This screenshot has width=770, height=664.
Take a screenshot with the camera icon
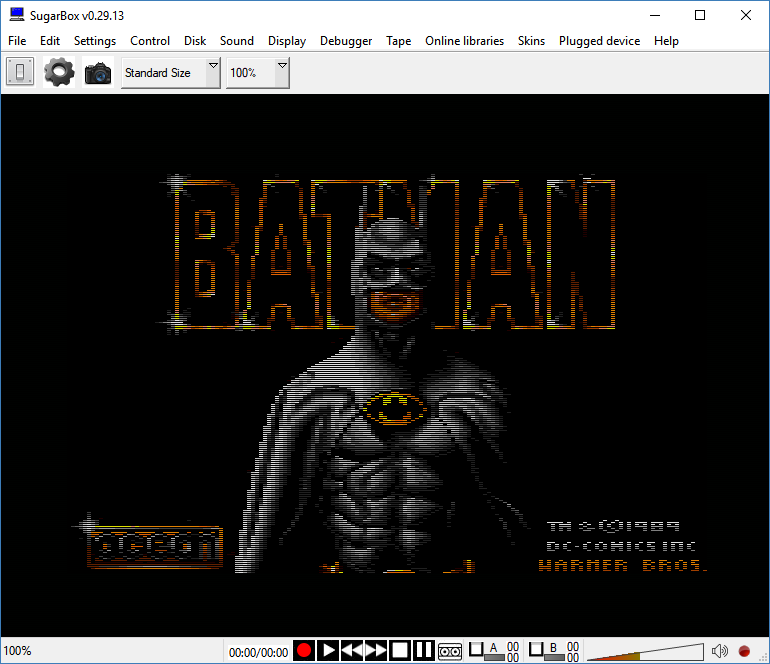[98, 73]
